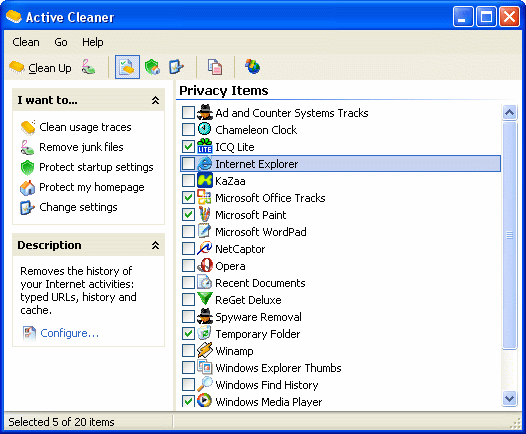Click the Ad and Counter Systems Tracks spy icon
The image size is (526, 434).
pyautogui.click(x=204, y=112)
